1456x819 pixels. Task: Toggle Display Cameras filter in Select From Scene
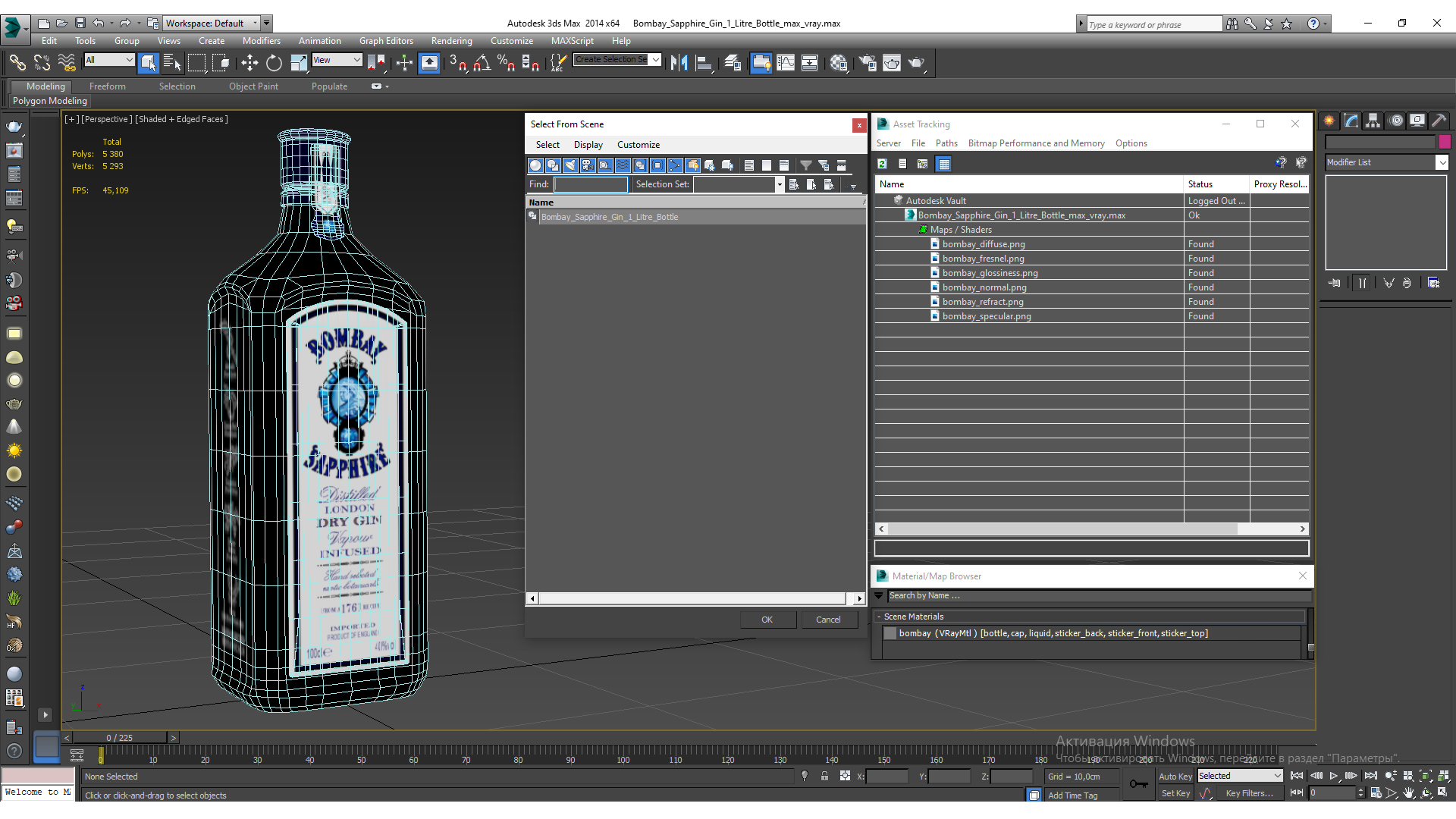(x=588, y=165)
